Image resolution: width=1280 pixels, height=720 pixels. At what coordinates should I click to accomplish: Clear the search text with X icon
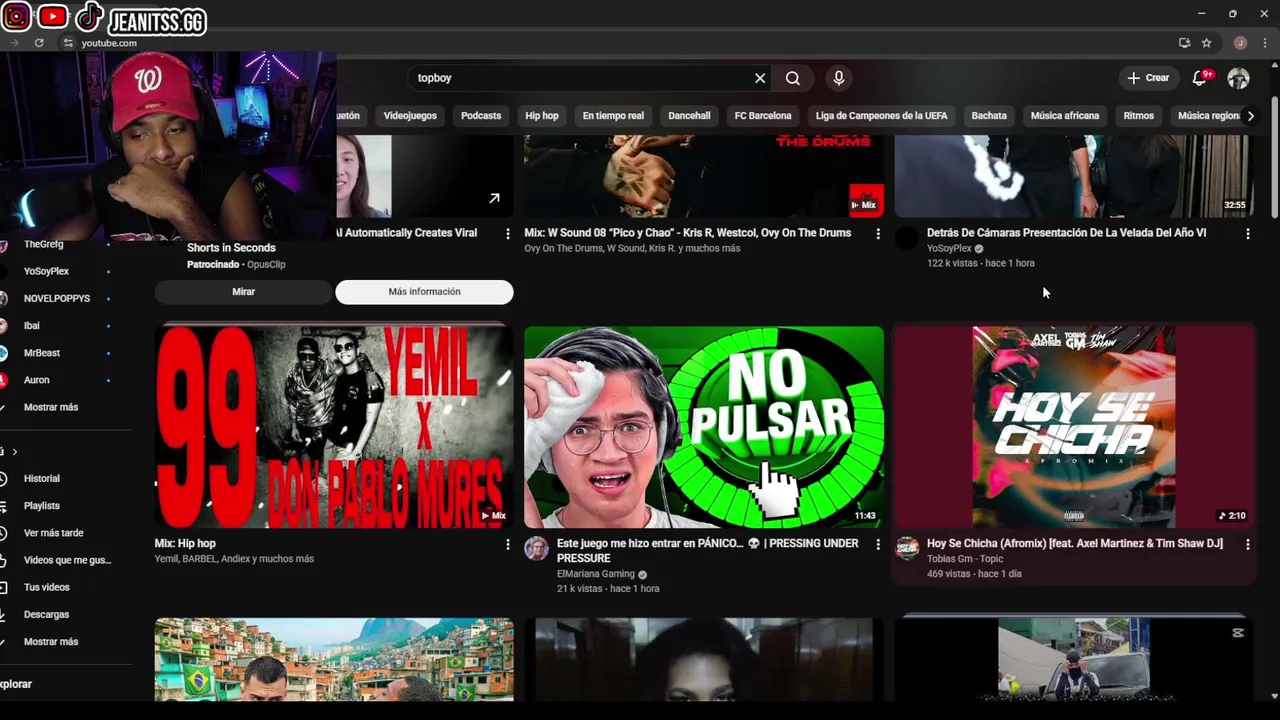760,78
